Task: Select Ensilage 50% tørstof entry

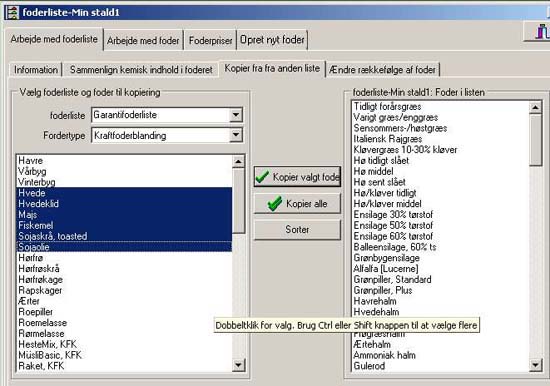Action: click(x=441, y=225)
